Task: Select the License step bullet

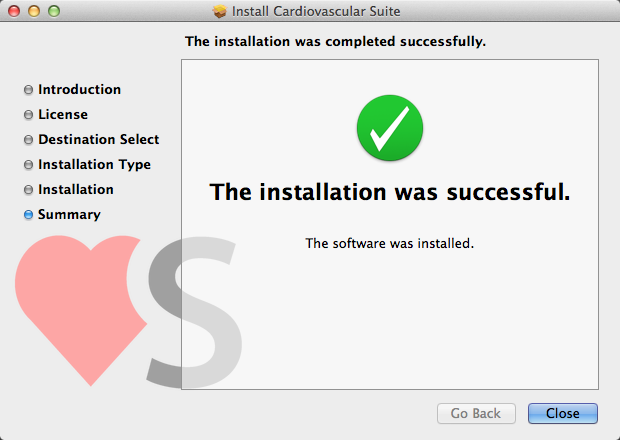Action: click(28, 115)
